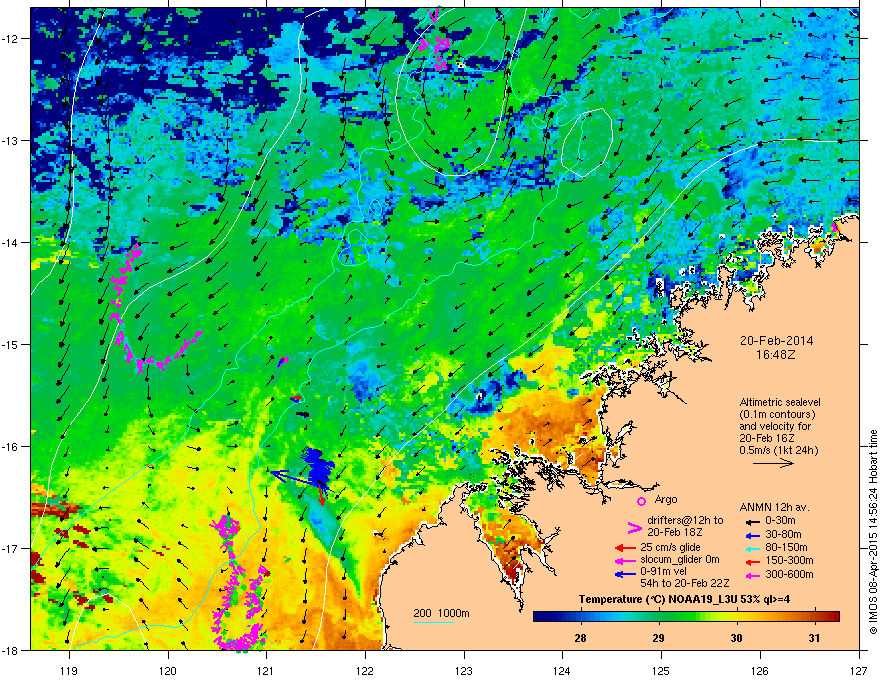Click the magenta glider track near 17.5°S

coord(240,583)
